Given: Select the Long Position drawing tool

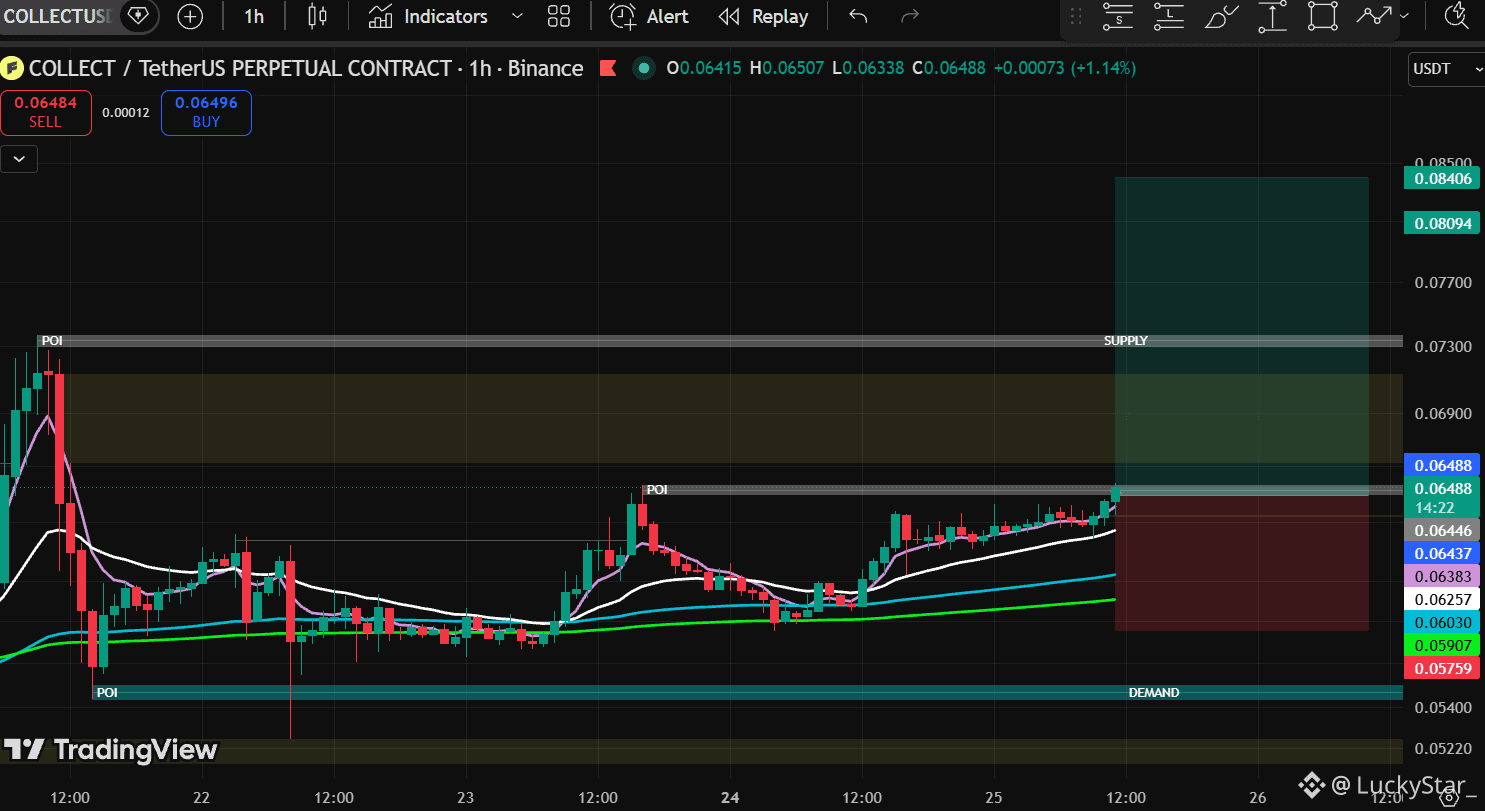Looking at the screenshot, I should pyautogui.click(x=1168, y=16).
